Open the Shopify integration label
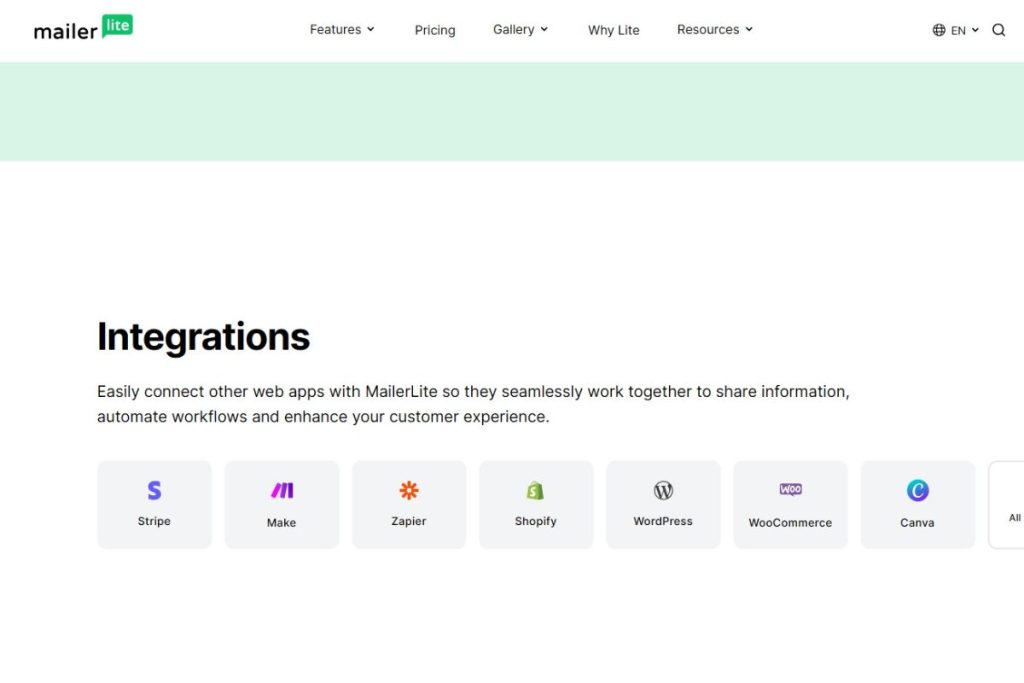The width and height of the screenshot is (1024, 683). click(x=536, y=521)
